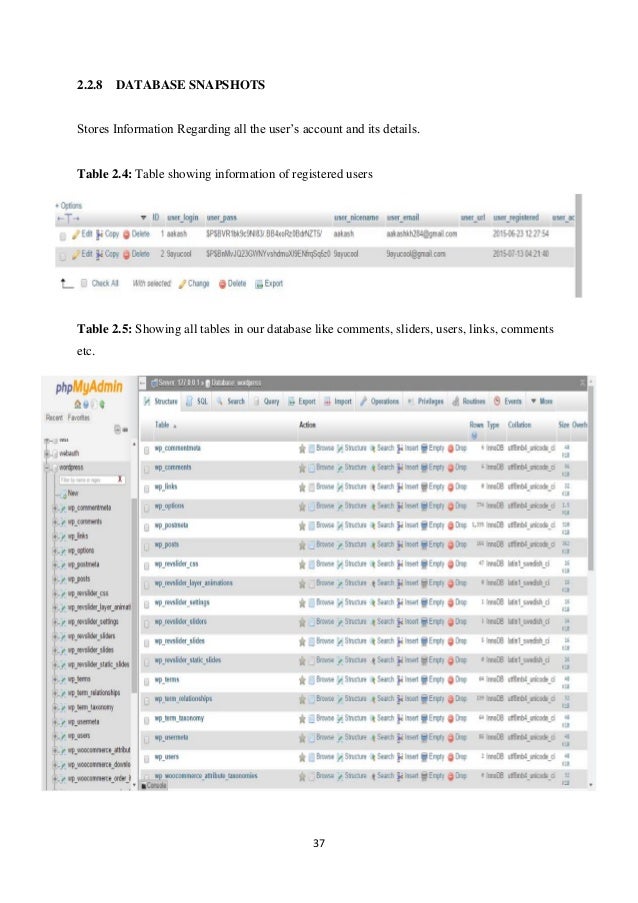This screenshot has height=903, width=638.
Task: Tick checkbox for 9ayucool user row
Action: coord(62,256)
